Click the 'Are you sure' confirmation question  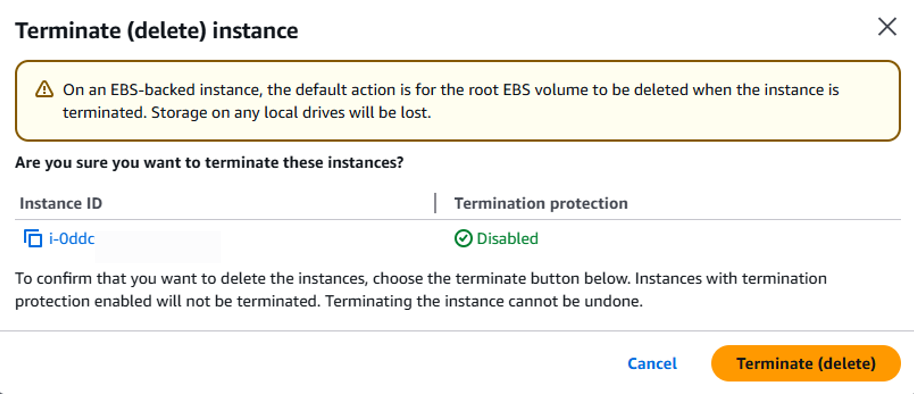(x=209, y=163)
